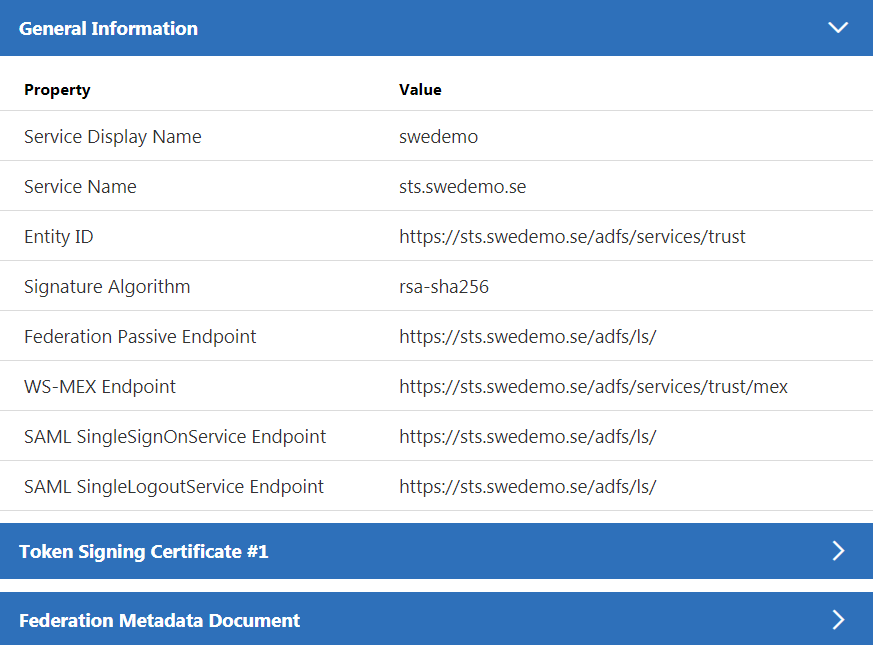
Task: Click the Entity ID URL value
Action: click(x=572, y=237)
